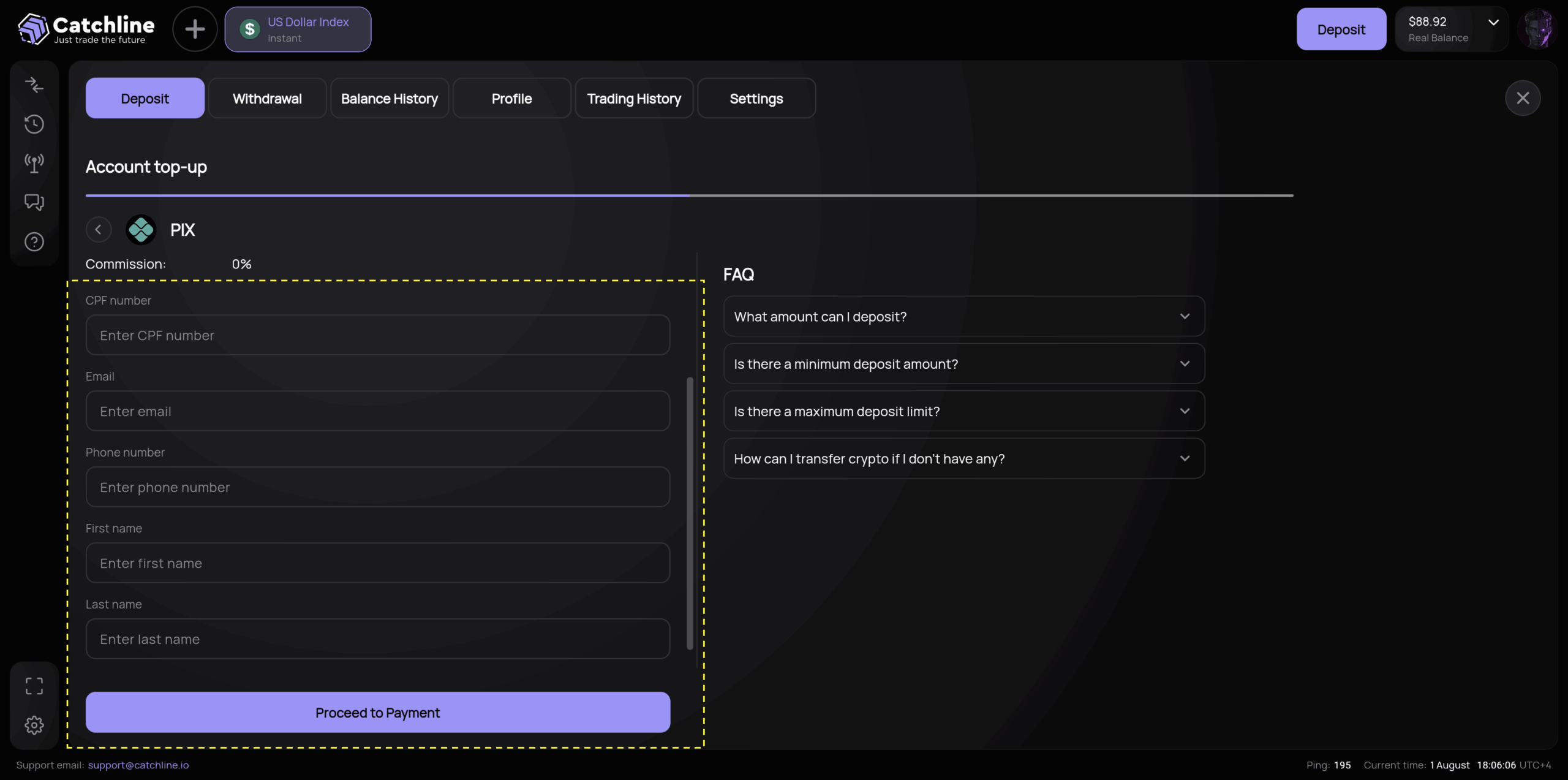Open support@catchline.io email link
This screenshot has width=1568, height=780.
138,765
